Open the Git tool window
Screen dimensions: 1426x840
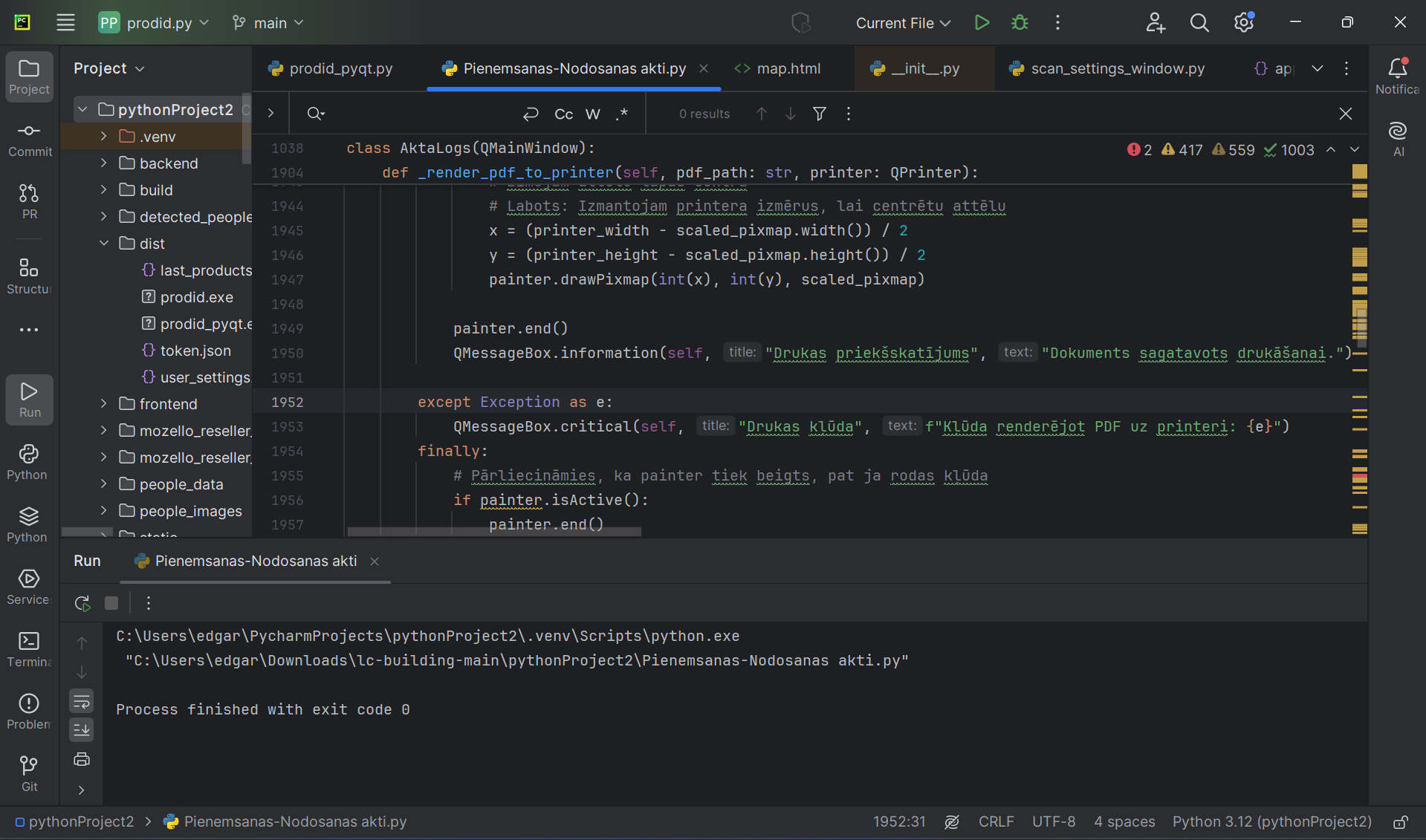point(29,774)
